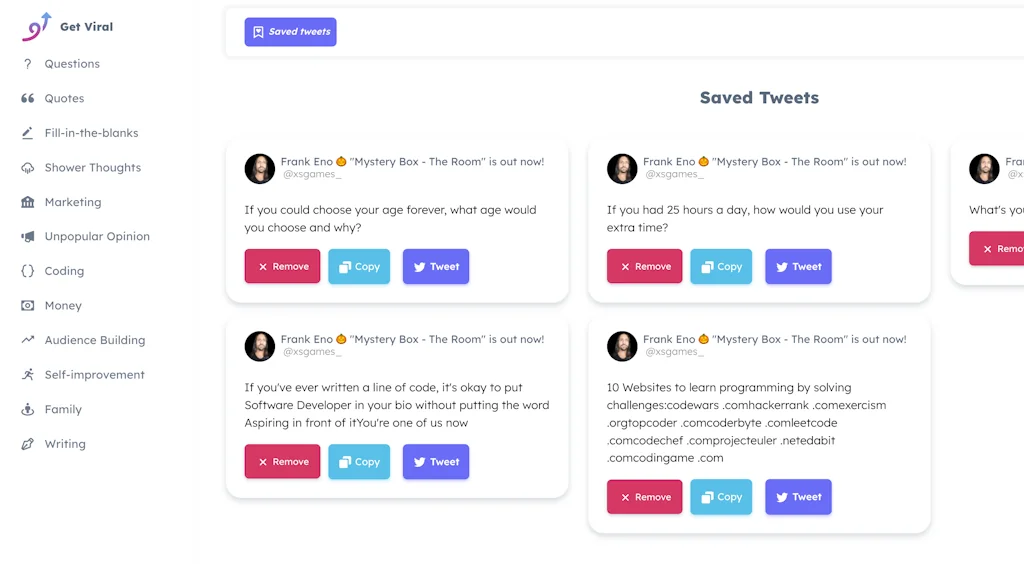Click the Audience Building trend arrow icon

coord(28,340)
